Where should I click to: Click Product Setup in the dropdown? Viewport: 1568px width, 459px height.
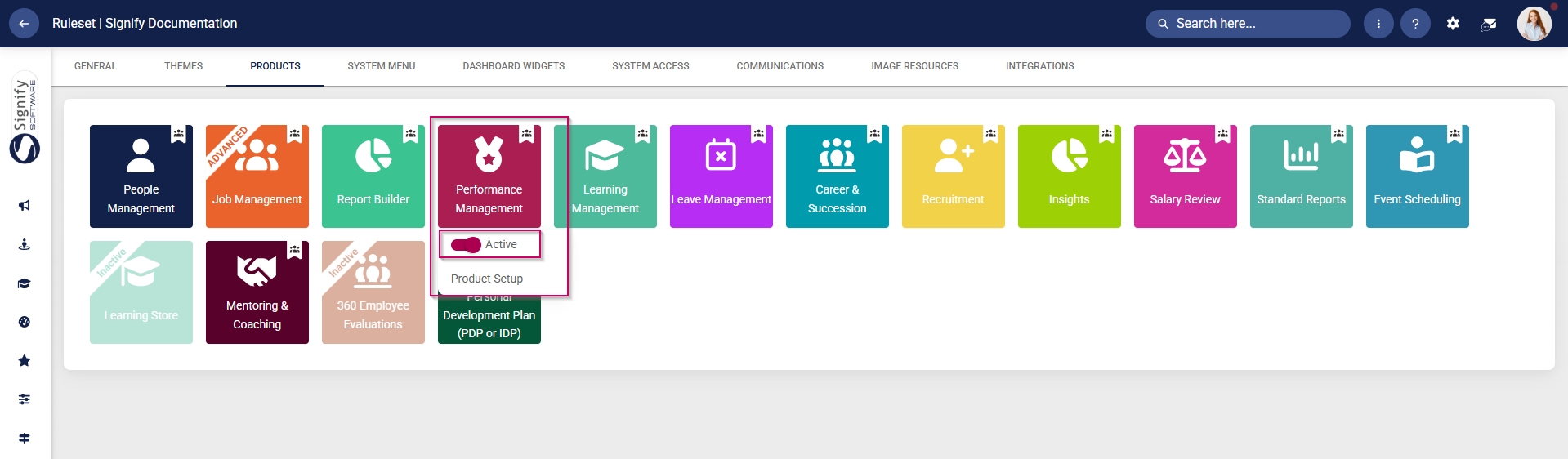(x=487, y=279)
